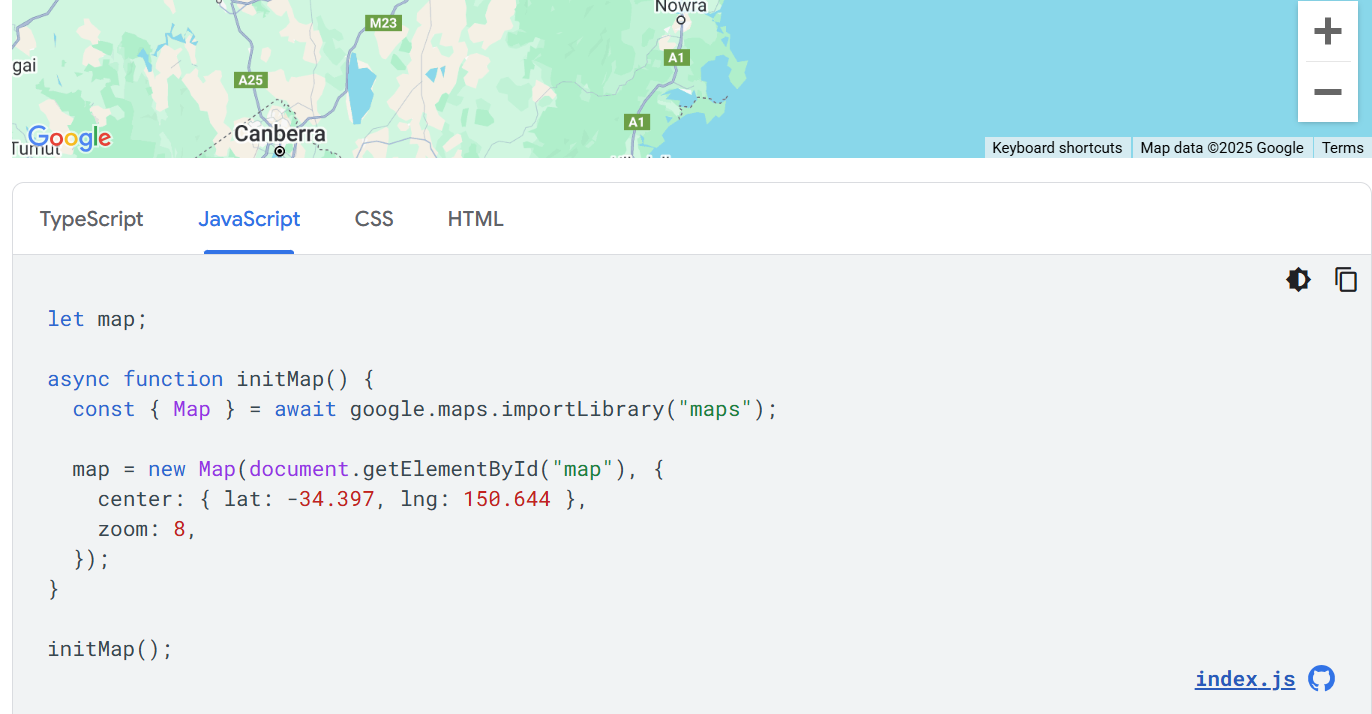Click the 'async function initMap()' line
The width and height of the screenshot is (1372, 714).
pos(210,379)
